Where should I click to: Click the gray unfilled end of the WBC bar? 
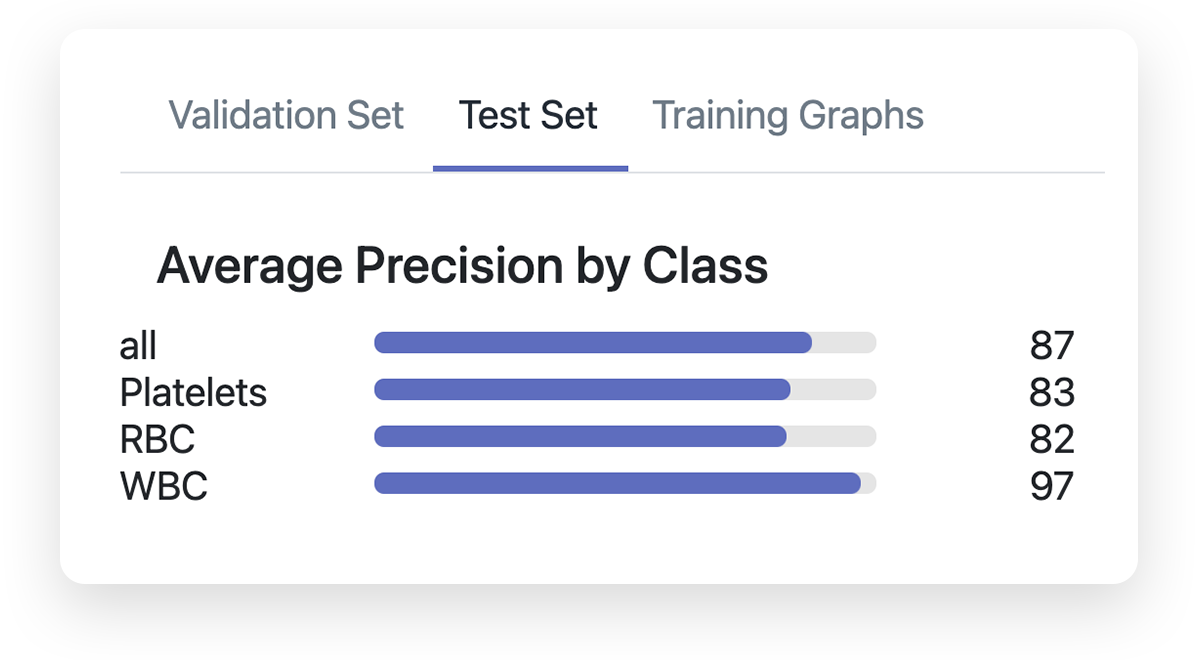click(869, 484)
